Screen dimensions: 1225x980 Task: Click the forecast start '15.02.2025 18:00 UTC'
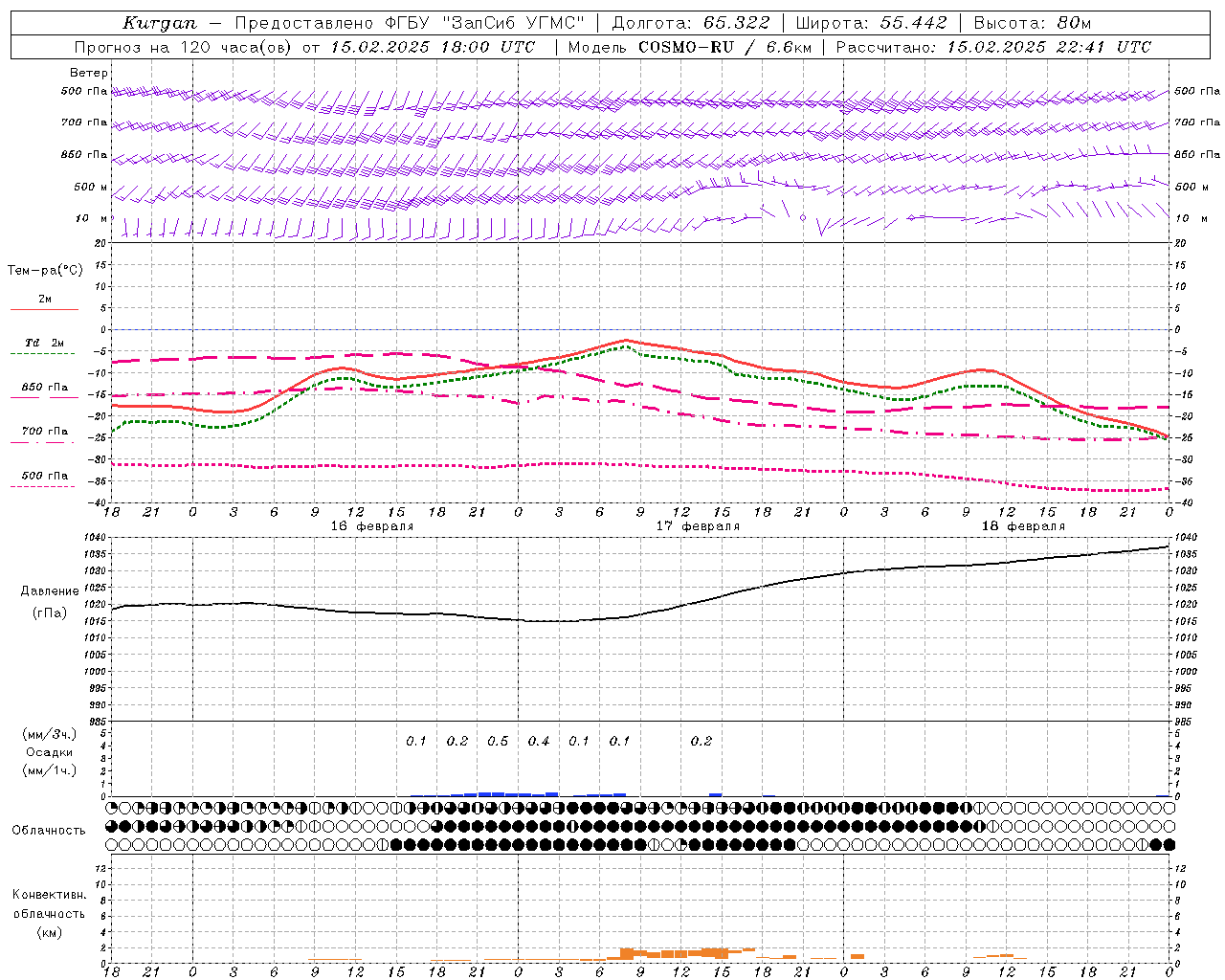pos(433,47)
